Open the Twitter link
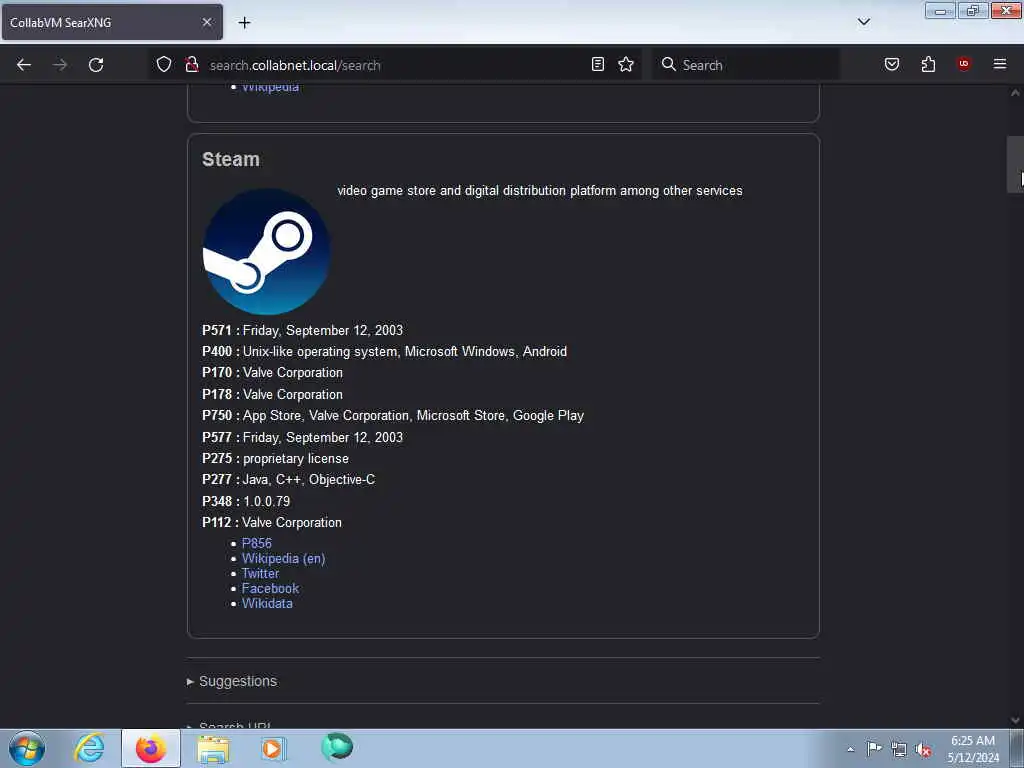 point(261,573)
